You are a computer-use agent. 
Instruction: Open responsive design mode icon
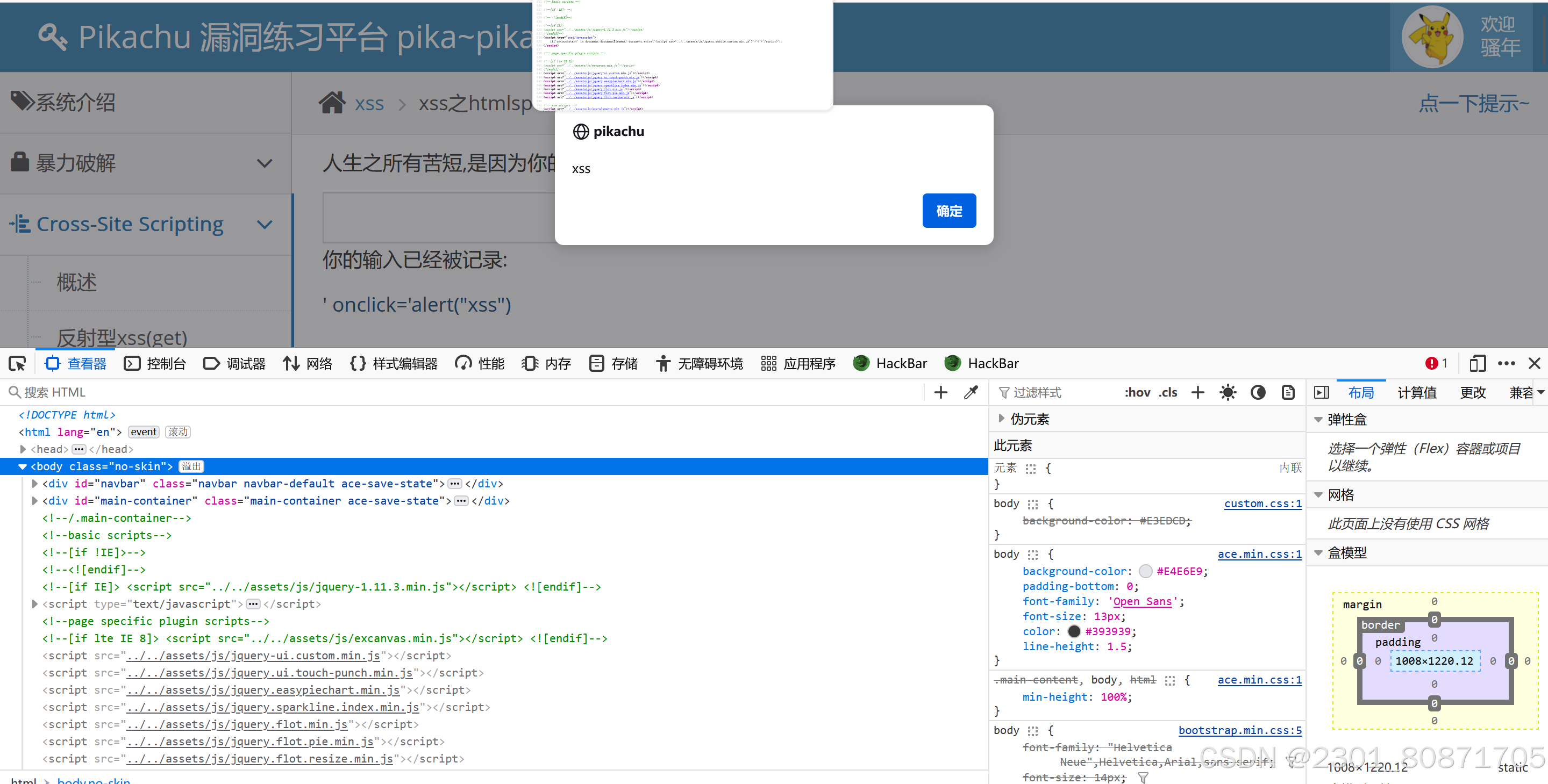pos(1477,363)
